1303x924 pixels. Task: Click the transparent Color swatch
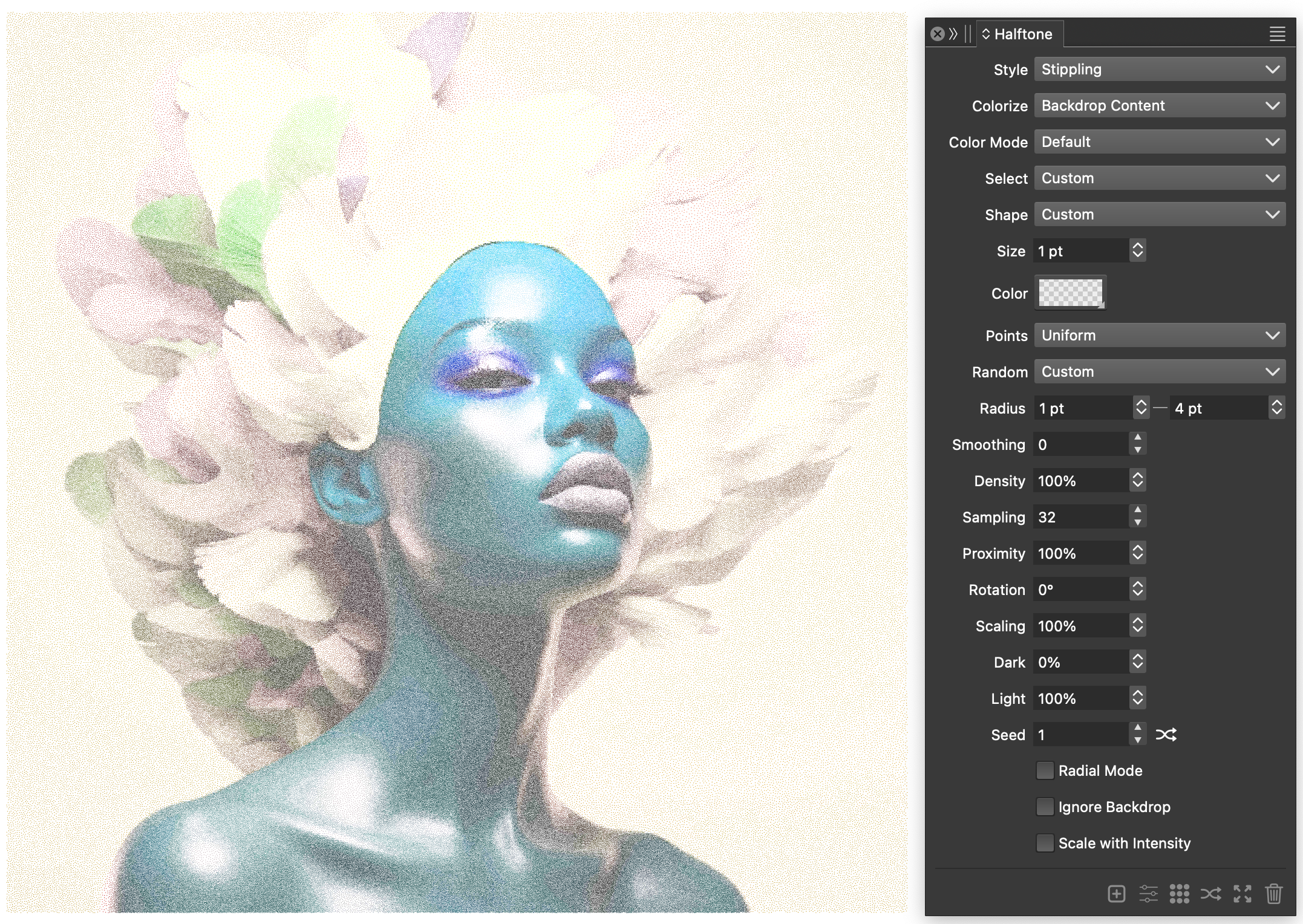[1070, 293]
